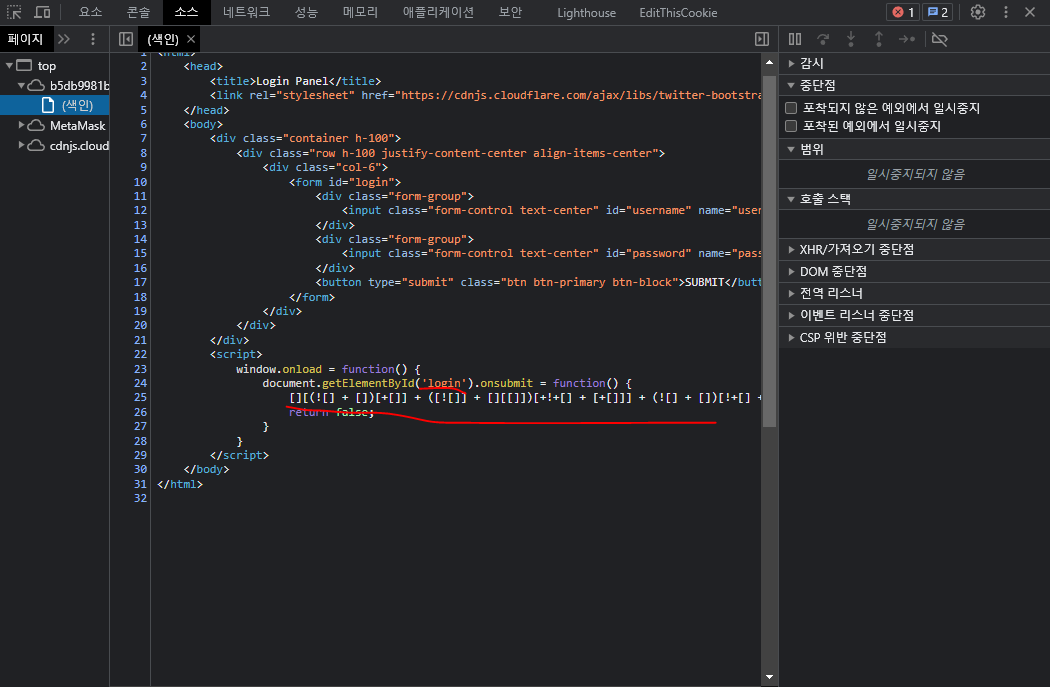
Task: Hide the navigator sidebar icon
Action: point(125,39)
